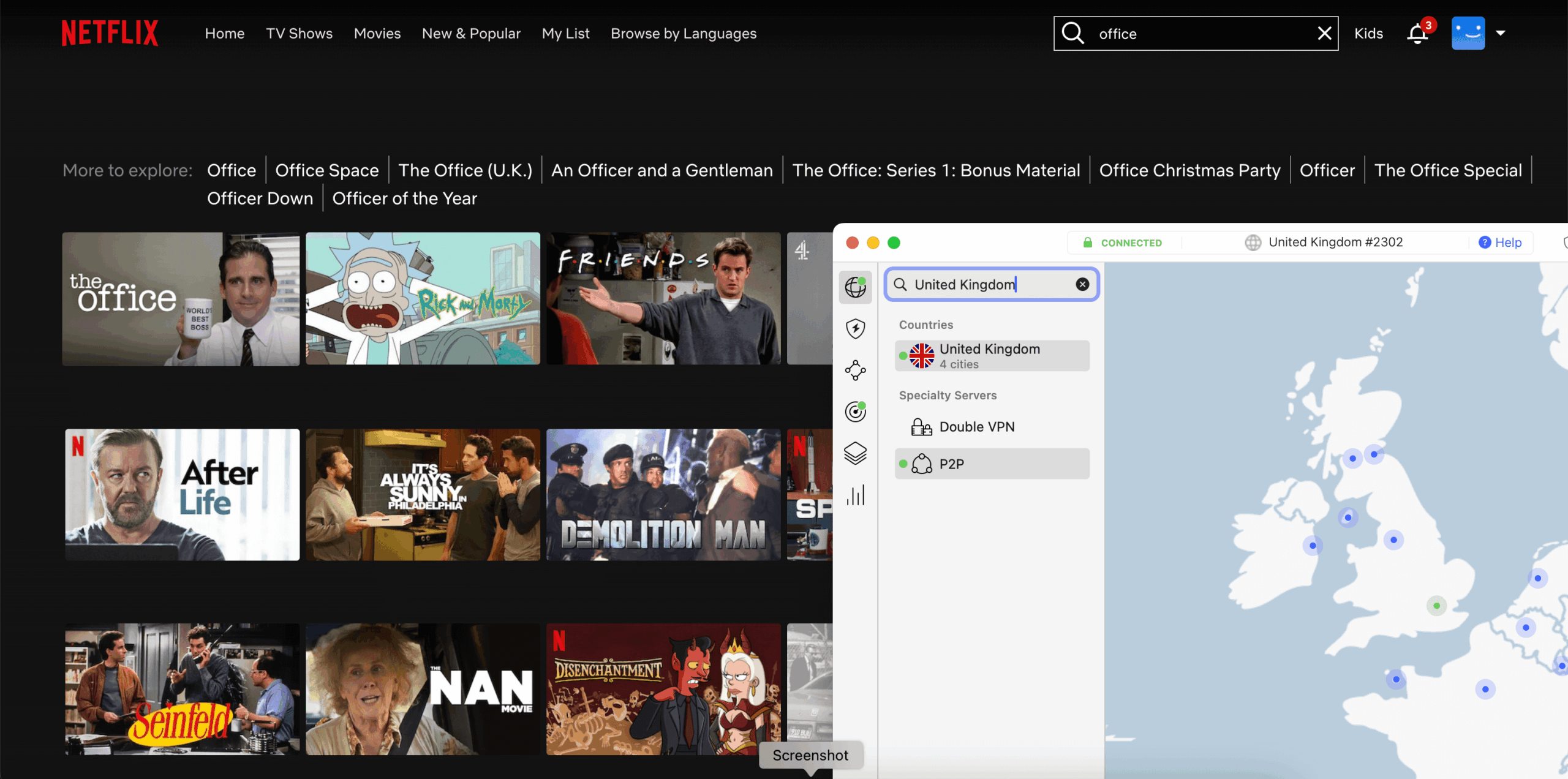Click the green connected server dot on map

(1436, 606)
